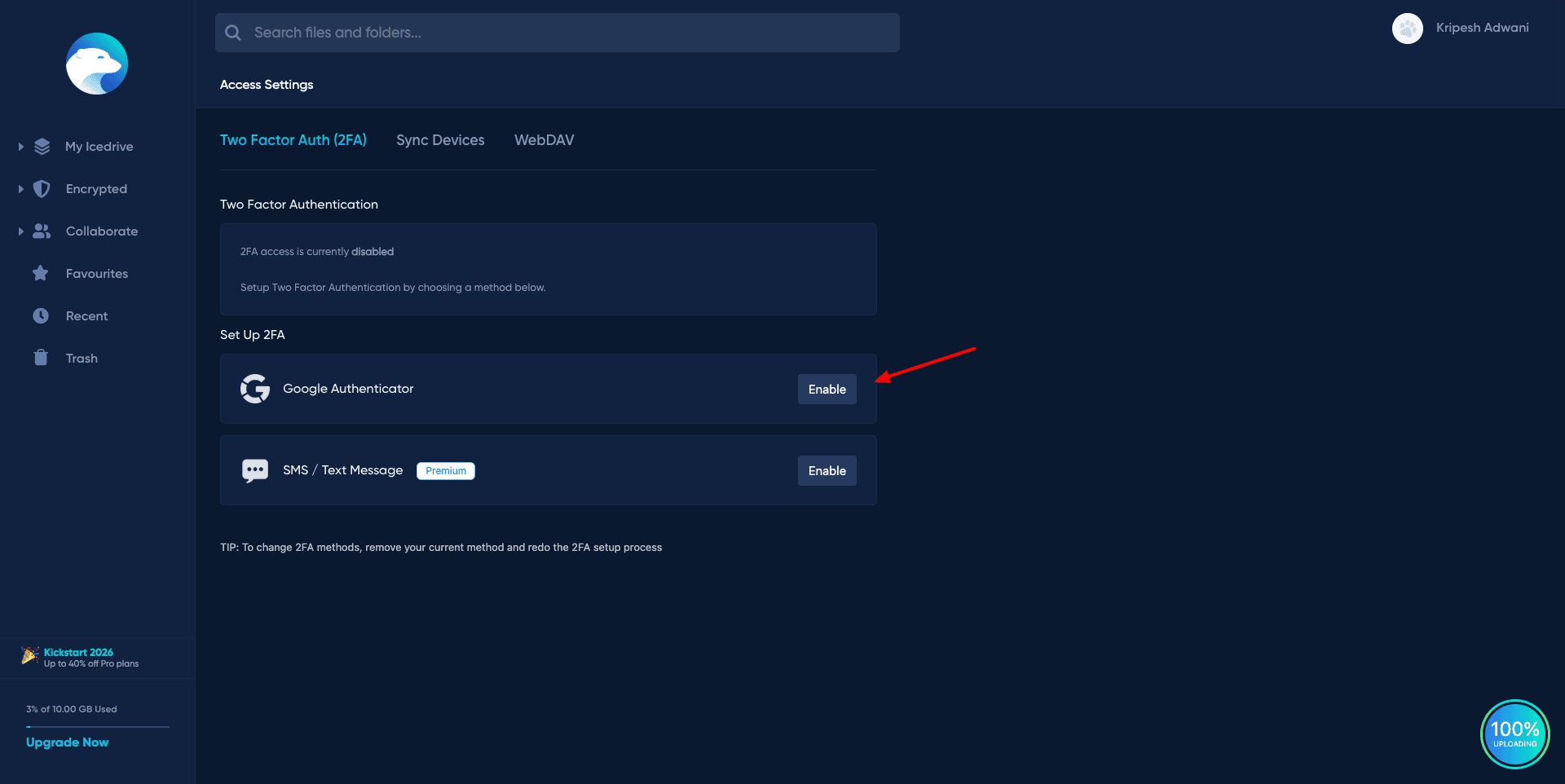Expand the My Icedrive tree arrow
This screenshot has height=784, width=1565.
pyautogui.click(x=20, y=147)
